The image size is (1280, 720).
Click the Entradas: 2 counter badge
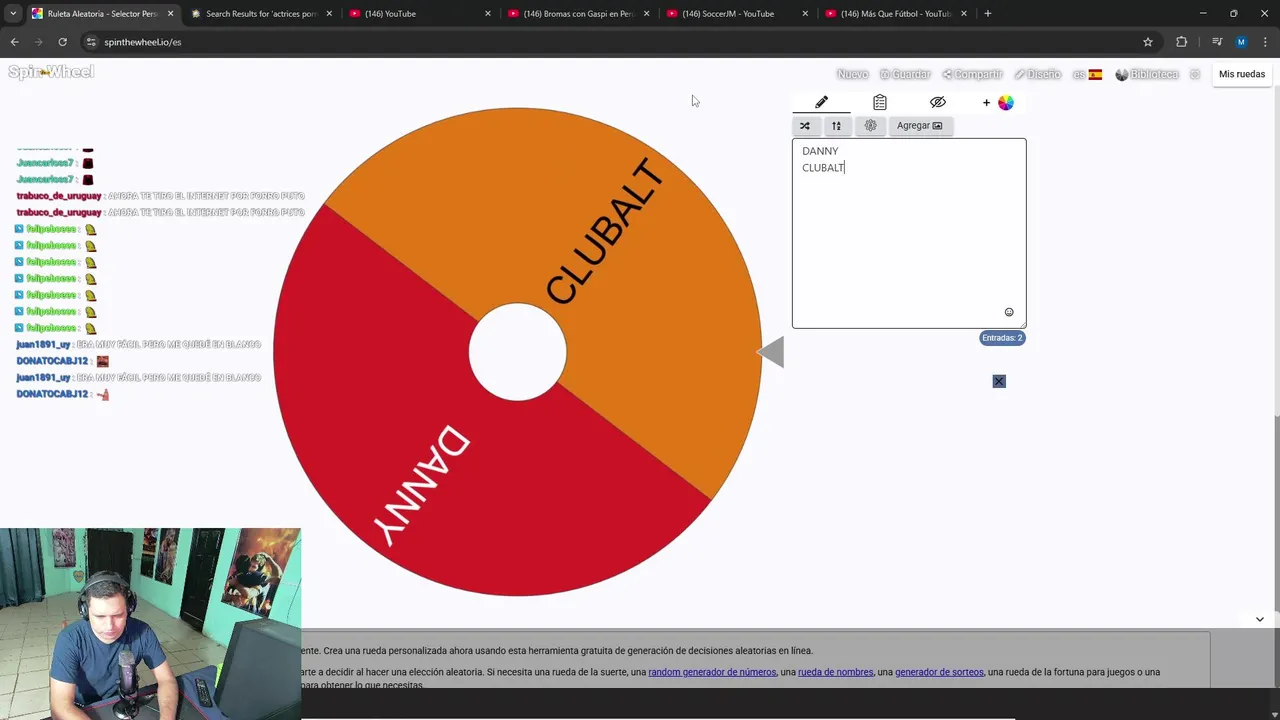point(1002,338)
